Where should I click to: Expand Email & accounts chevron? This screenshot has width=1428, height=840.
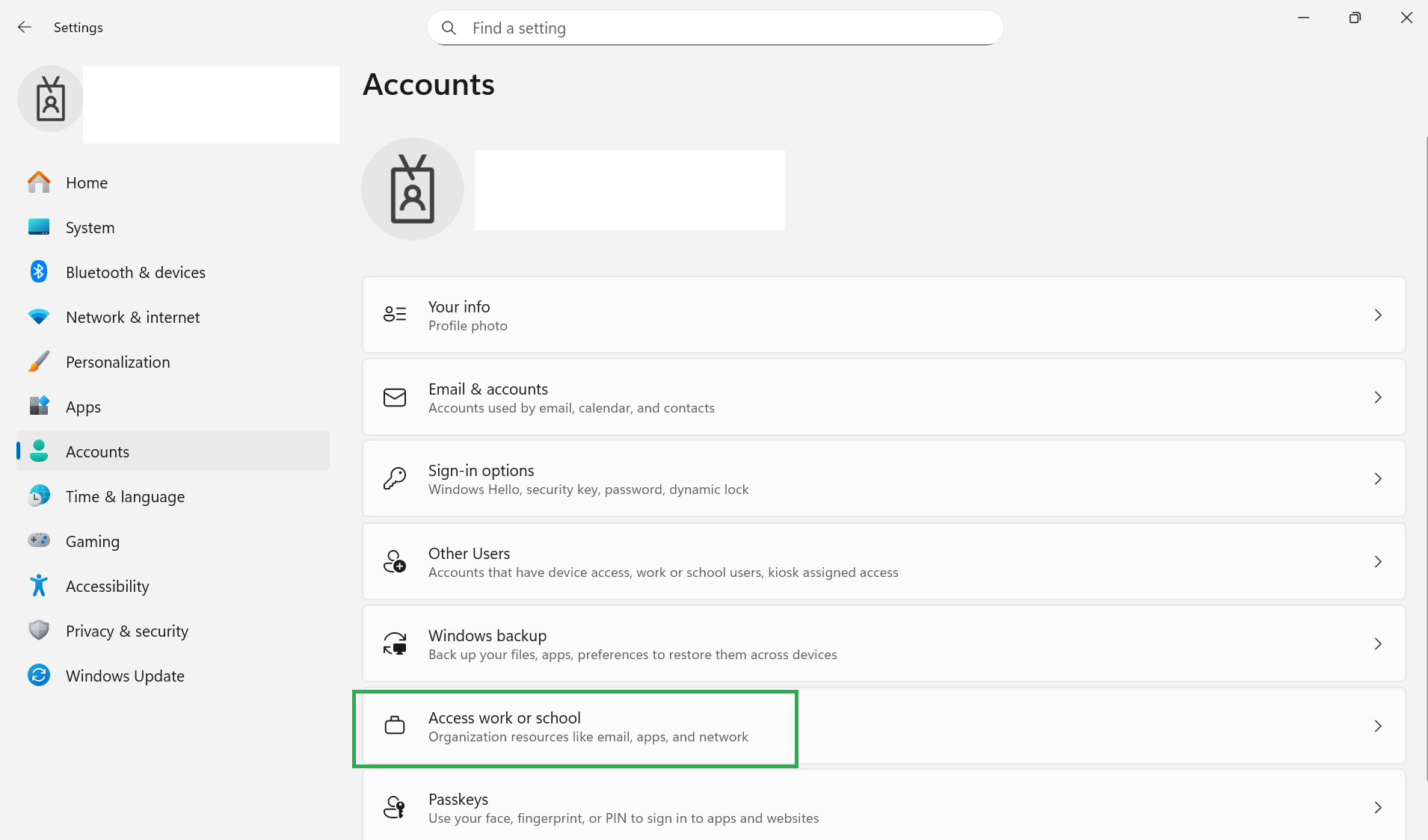1378,397
